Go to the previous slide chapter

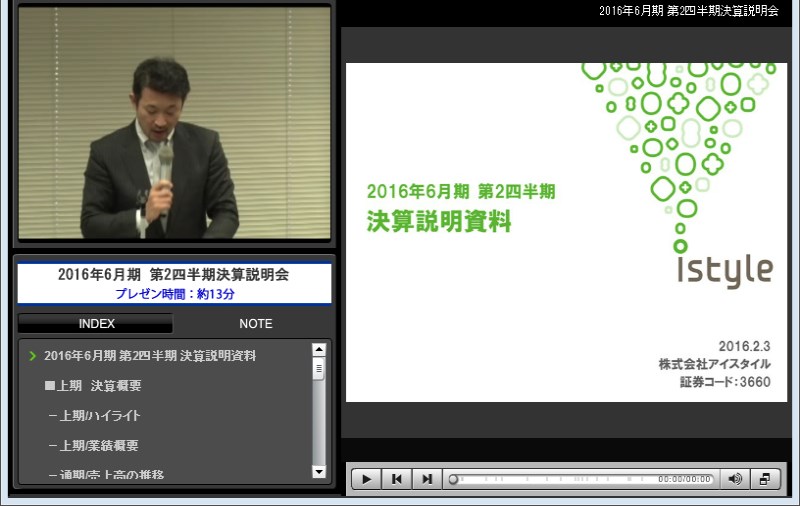396,479
